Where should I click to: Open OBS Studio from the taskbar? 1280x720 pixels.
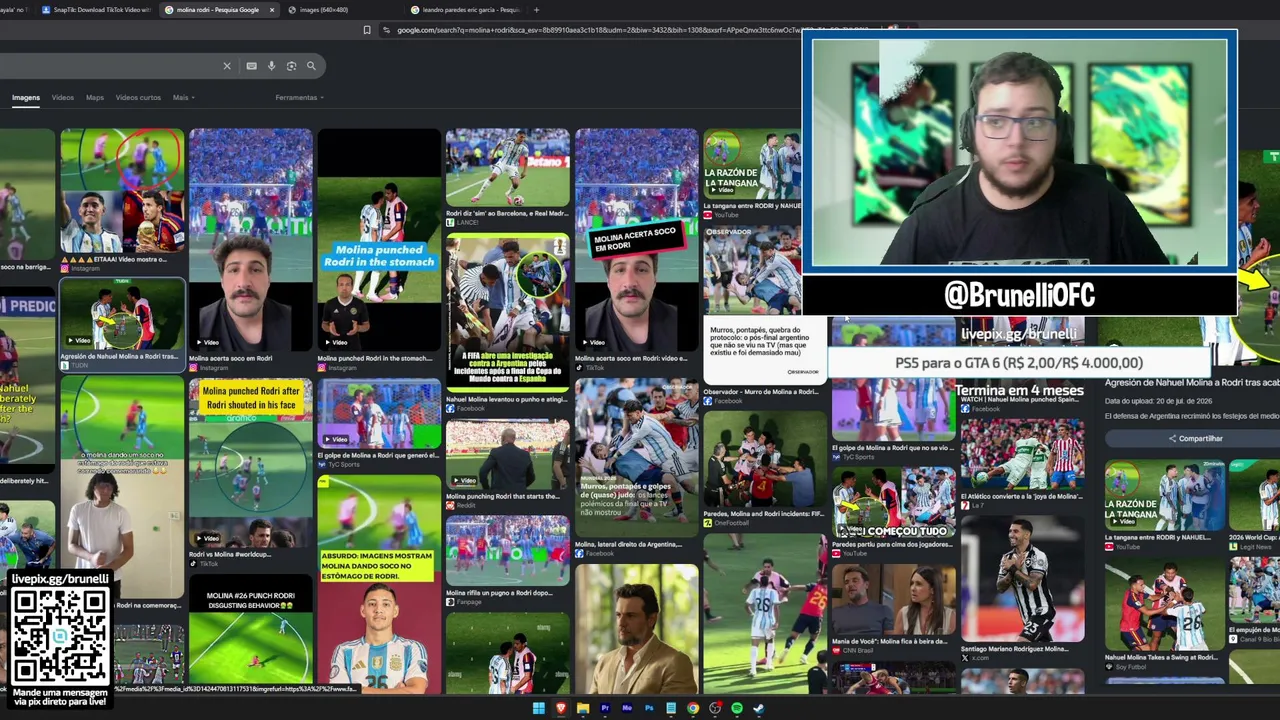coord(715,708)
